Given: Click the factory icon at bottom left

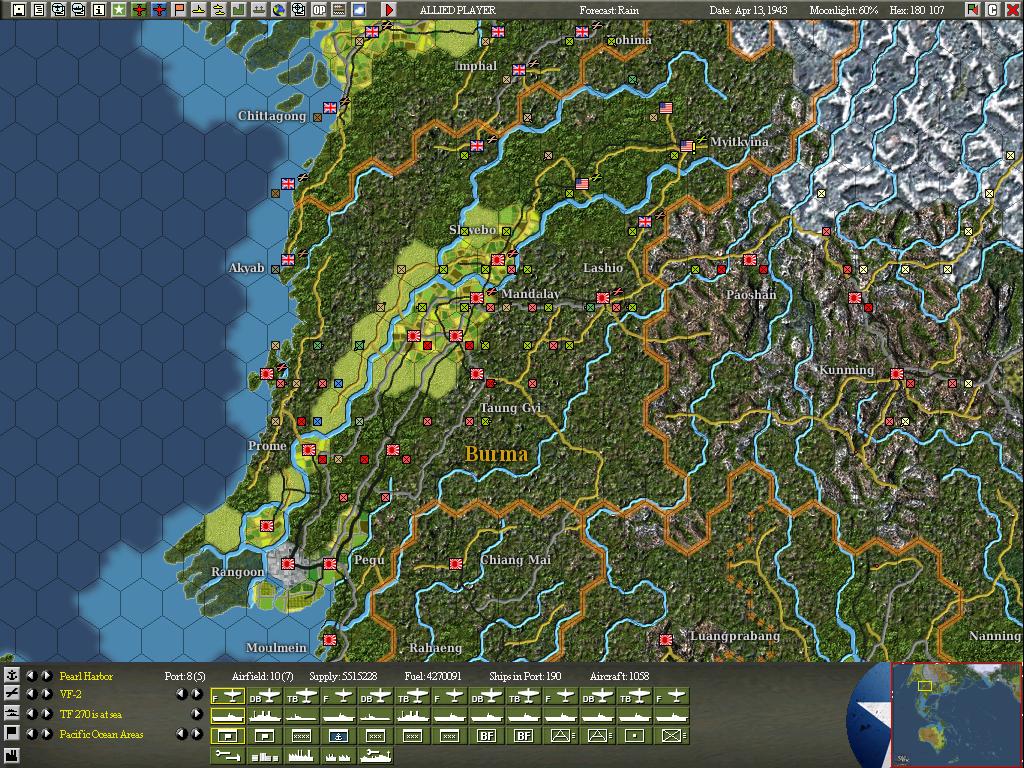Looking at the screenshot, I should [11, 757].
